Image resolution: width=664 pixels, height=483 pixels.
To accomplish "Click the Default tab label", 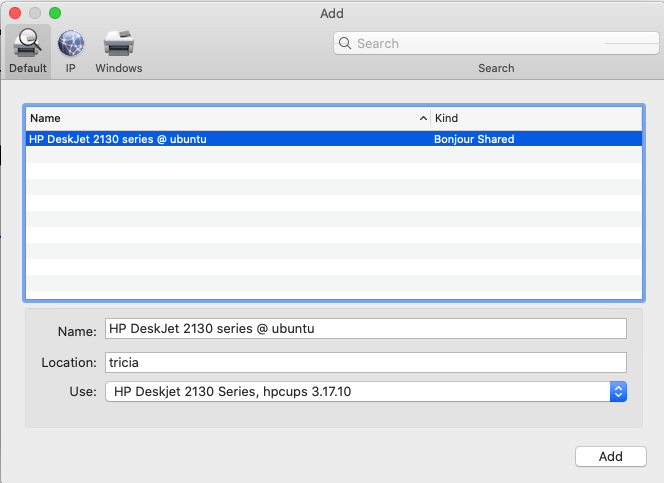I will pyautogui.click(x=28, y=68).
